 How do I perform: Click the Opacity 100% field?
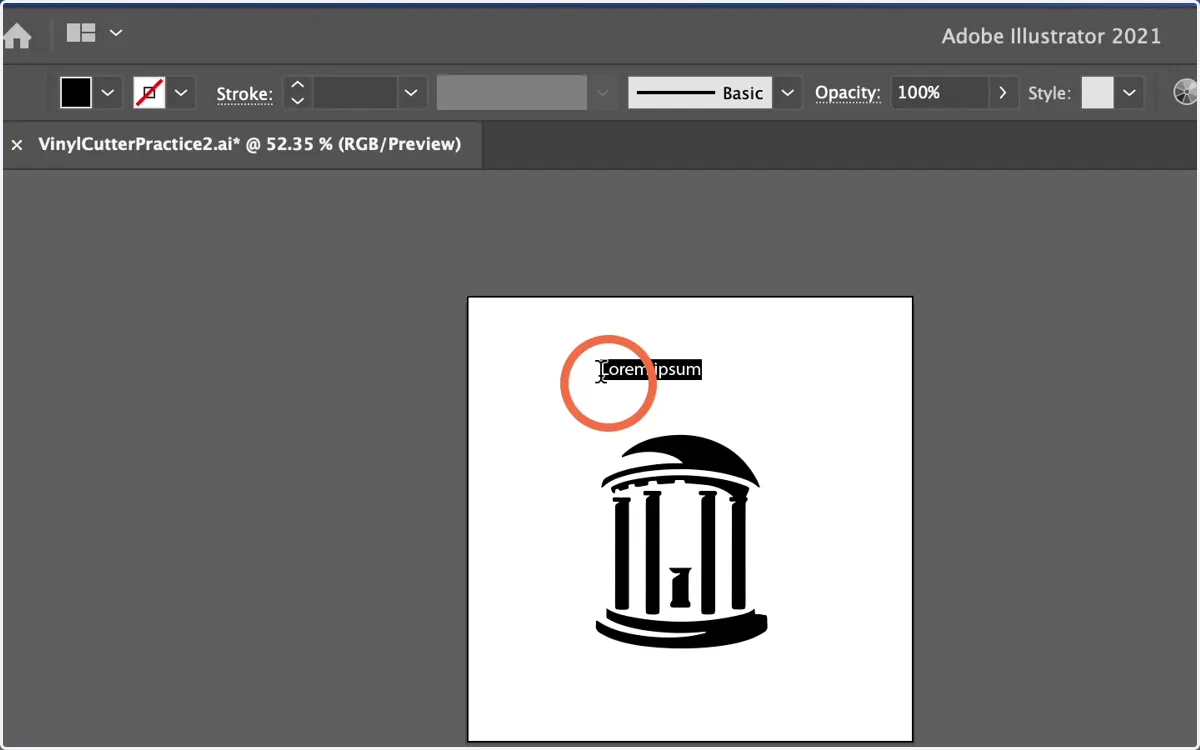pos(938,93)
